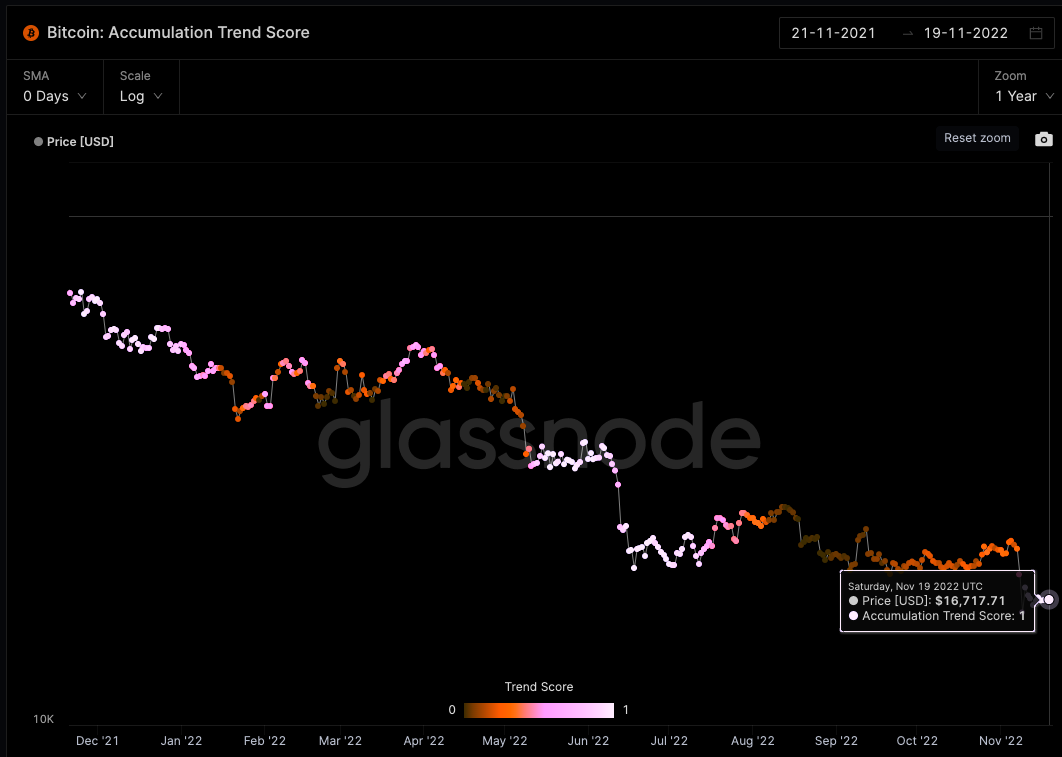This screenshot has height=757, width=1062.
Task: Click the Bitcoin logo icon beside title
Action: 31,33
